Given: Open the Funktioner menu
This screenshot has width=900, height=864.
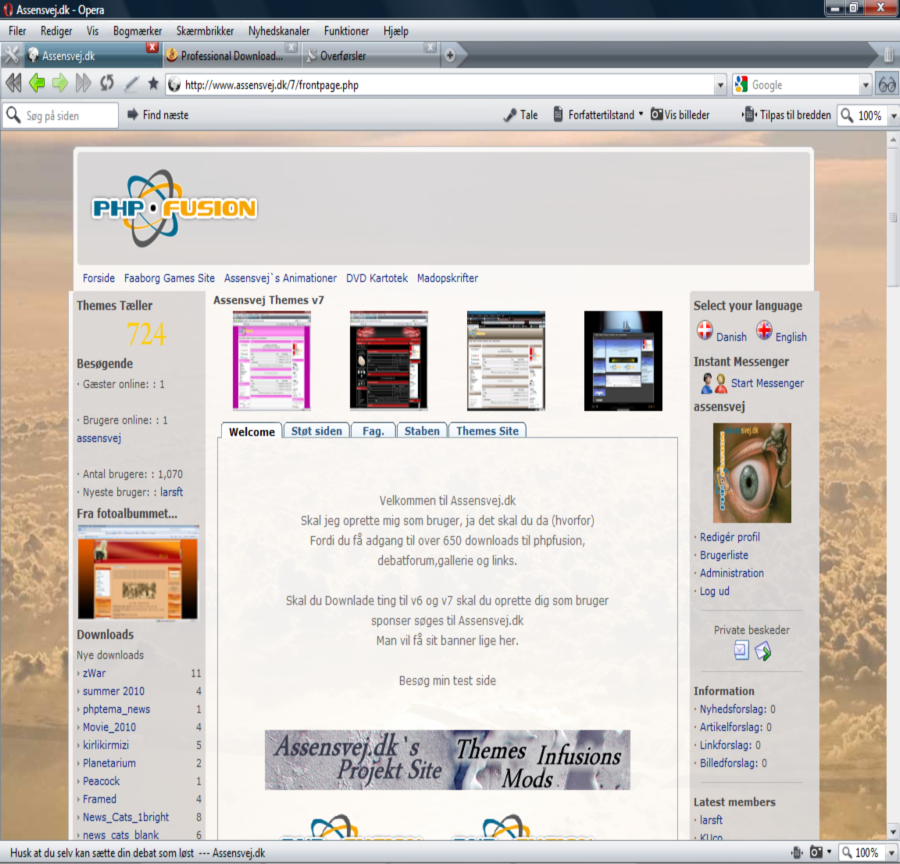Looking at the screenshot, I should pos(346,31).
